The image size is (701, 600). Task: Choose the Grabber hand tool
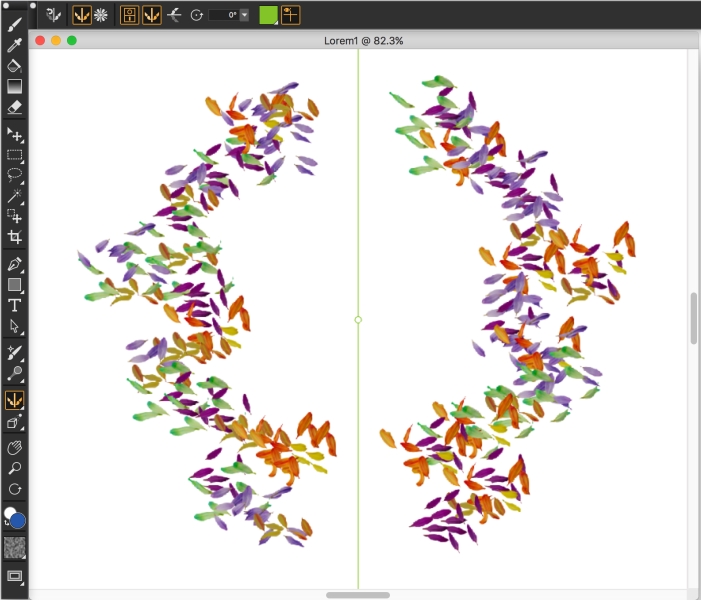coord(15,447)
